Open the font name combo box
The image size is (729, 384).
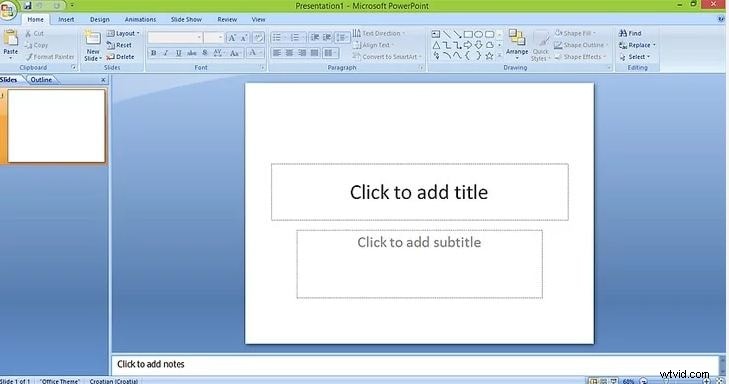point(175,38)
